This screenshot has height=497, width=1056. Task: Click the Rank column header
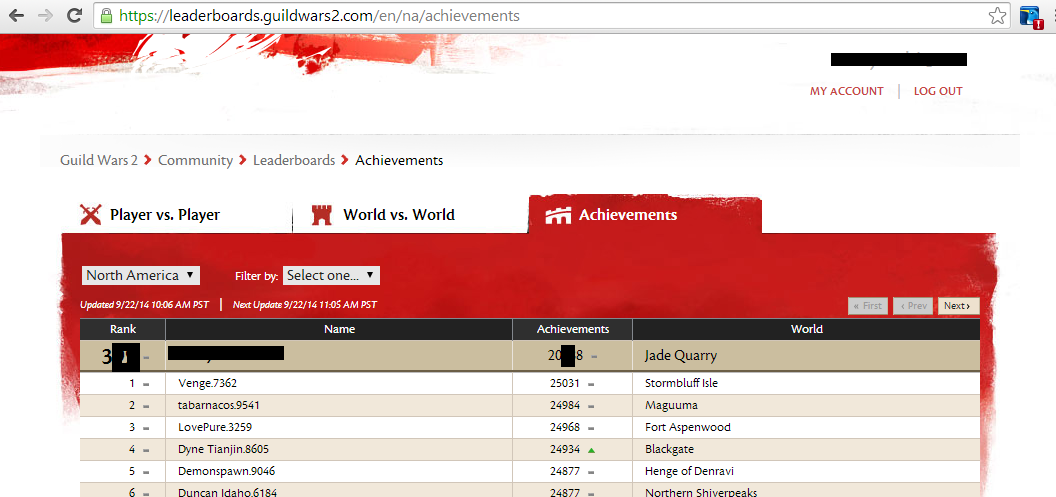(123, 329)
